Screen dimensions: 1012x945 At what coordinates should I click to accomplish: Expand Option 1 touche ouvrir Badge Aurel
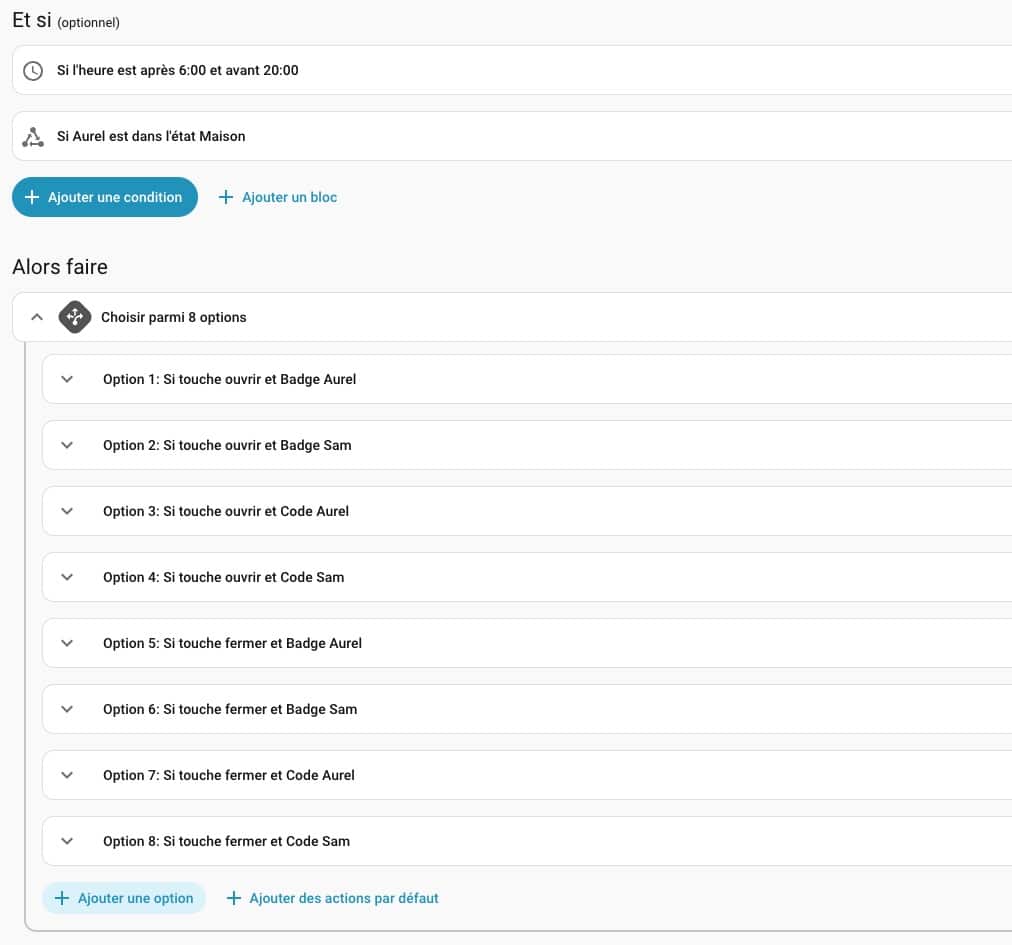[67, 380]
